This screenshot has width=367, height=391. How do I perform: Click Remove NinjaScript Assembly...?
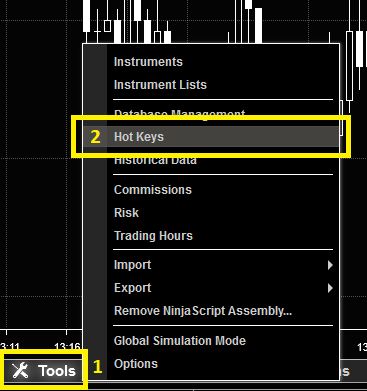point(211,311)
